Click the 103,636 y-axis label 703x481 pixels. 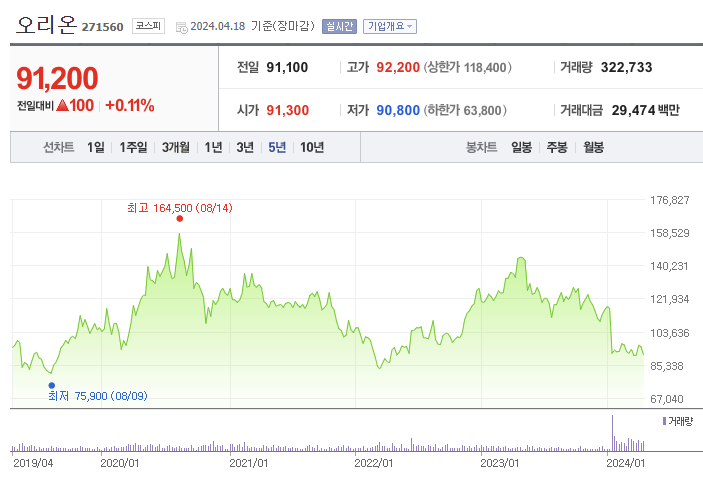coord(670,333)
